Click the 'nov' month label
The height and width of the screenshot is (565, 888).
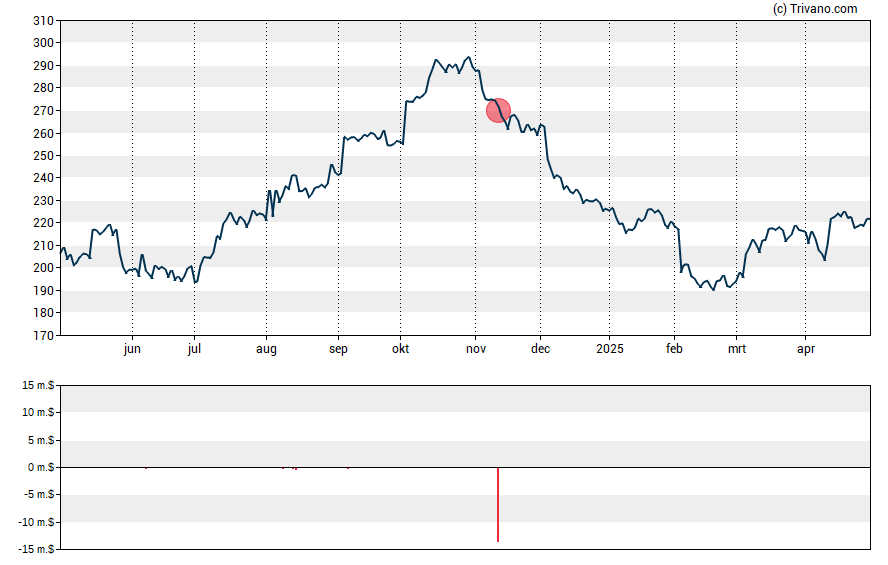(x=476, y=349)
